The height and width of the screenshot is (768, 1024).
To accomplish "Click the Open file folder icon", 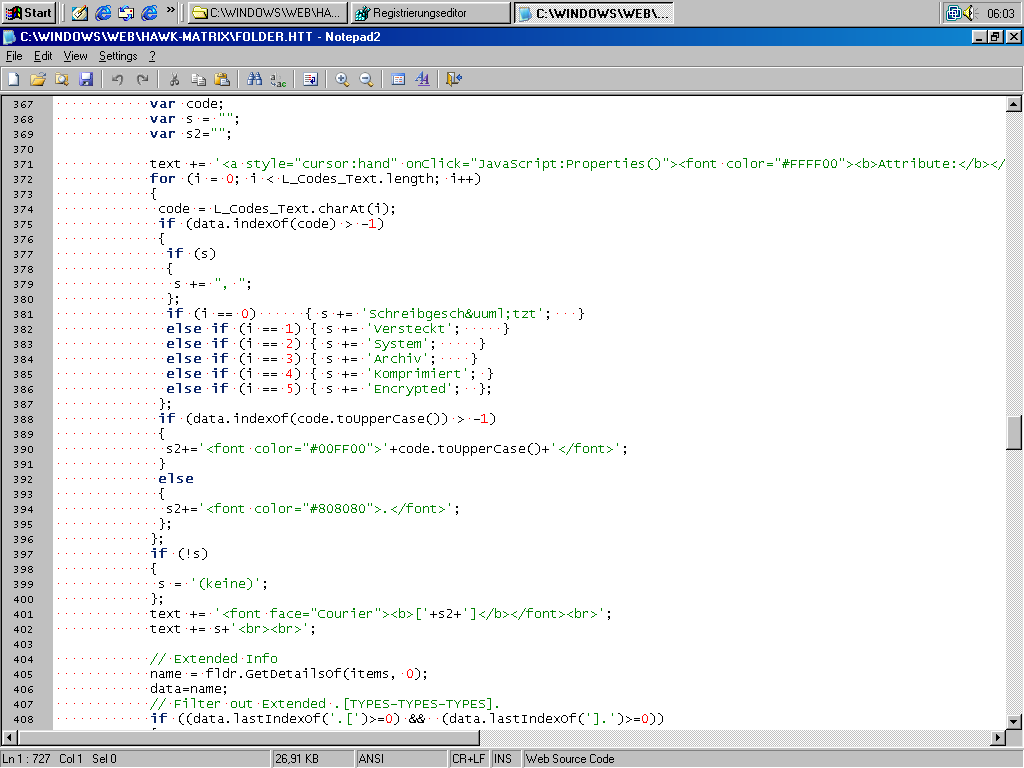I will pyautogui.click(x=38, y=80).
